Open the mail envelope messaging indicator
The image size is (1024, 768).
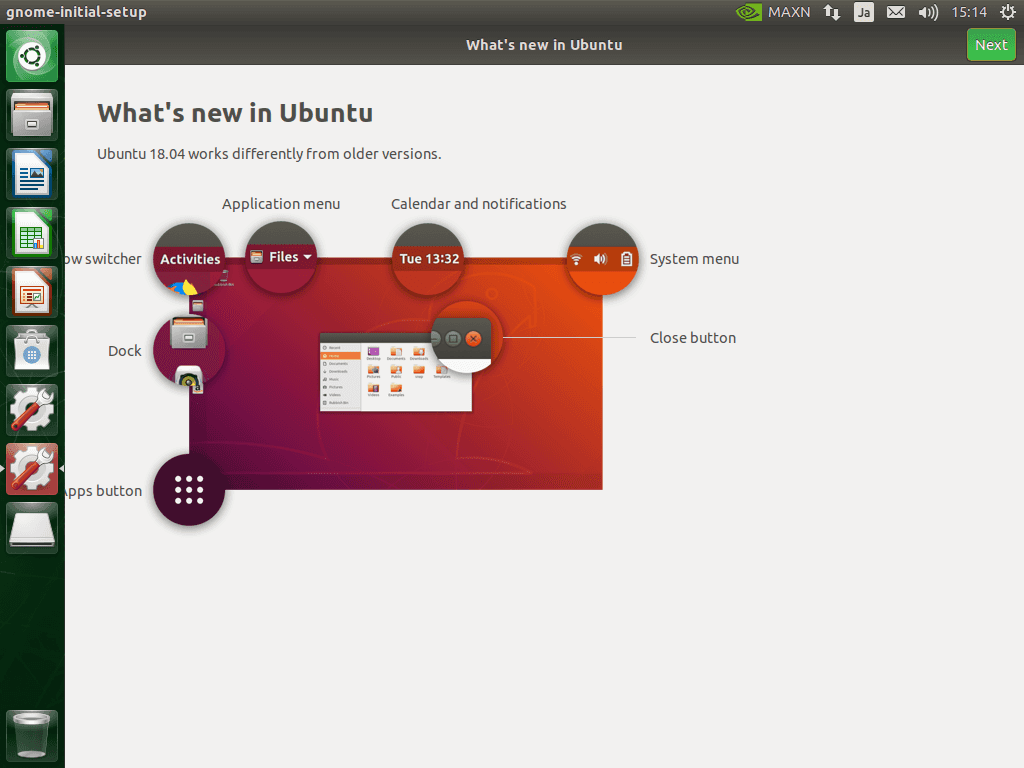point(895,12)
